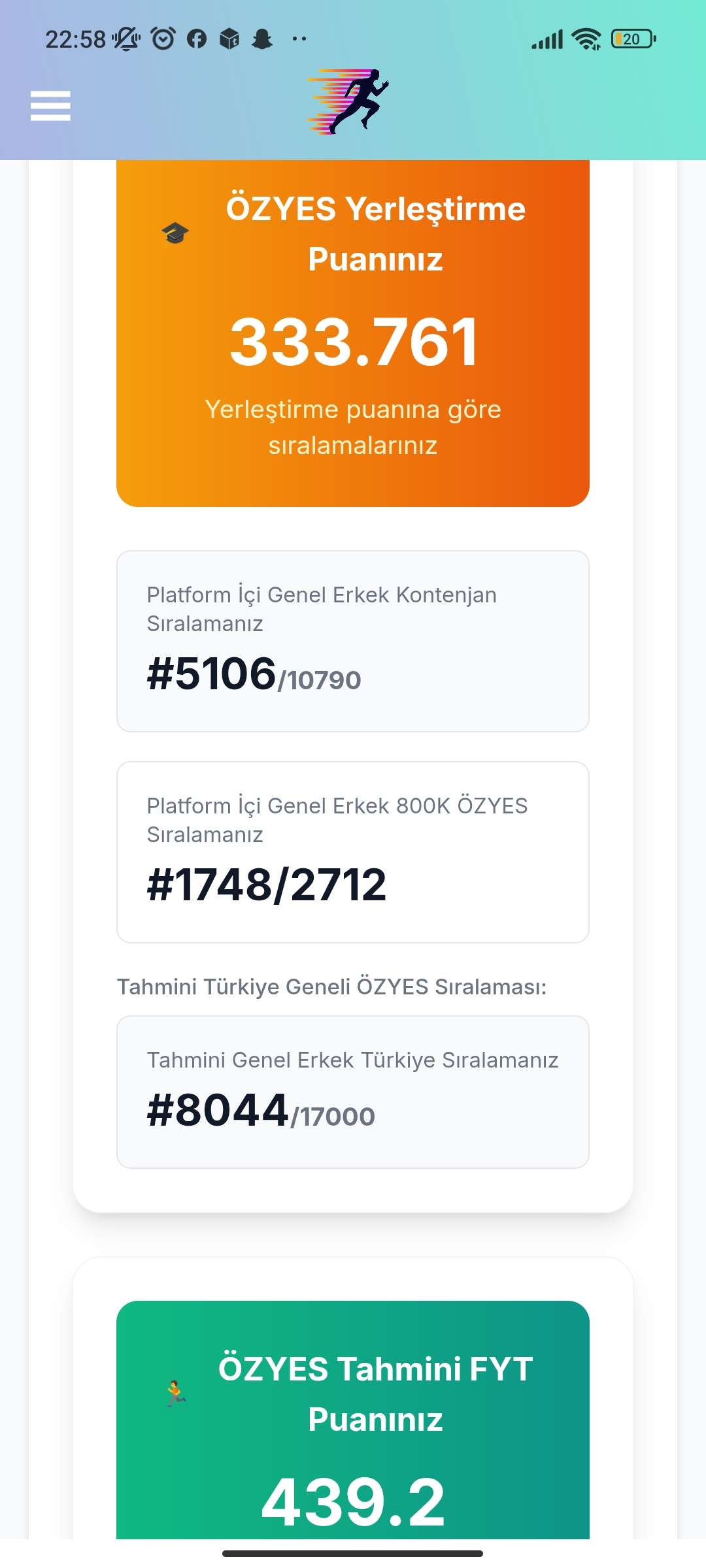Tap the Facebook notification icon
Viewport: 706px width, 1568px height.
click(x=197, y=39)
